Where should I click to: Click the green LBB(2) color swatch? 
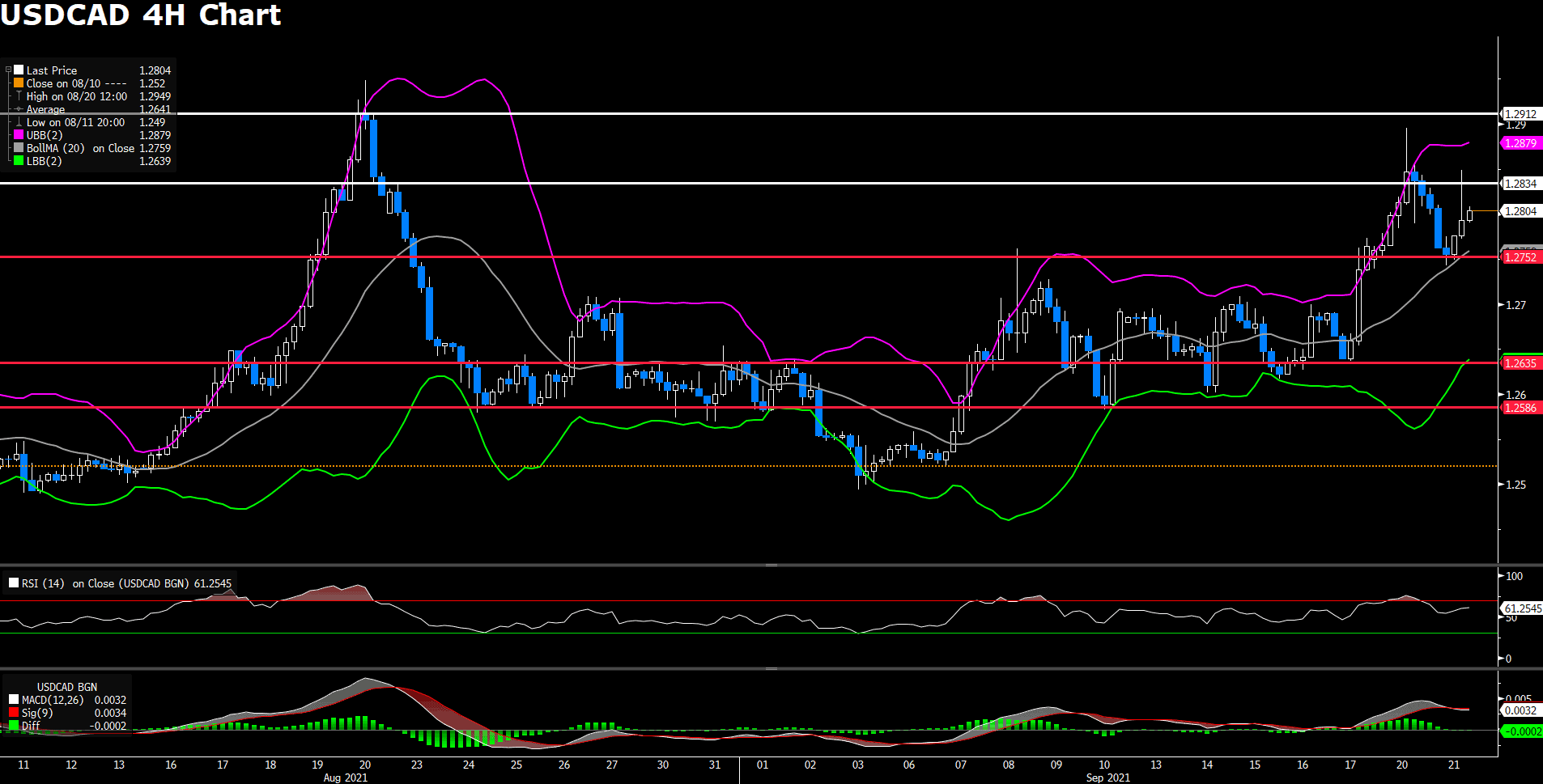click(x=19, y=161)
